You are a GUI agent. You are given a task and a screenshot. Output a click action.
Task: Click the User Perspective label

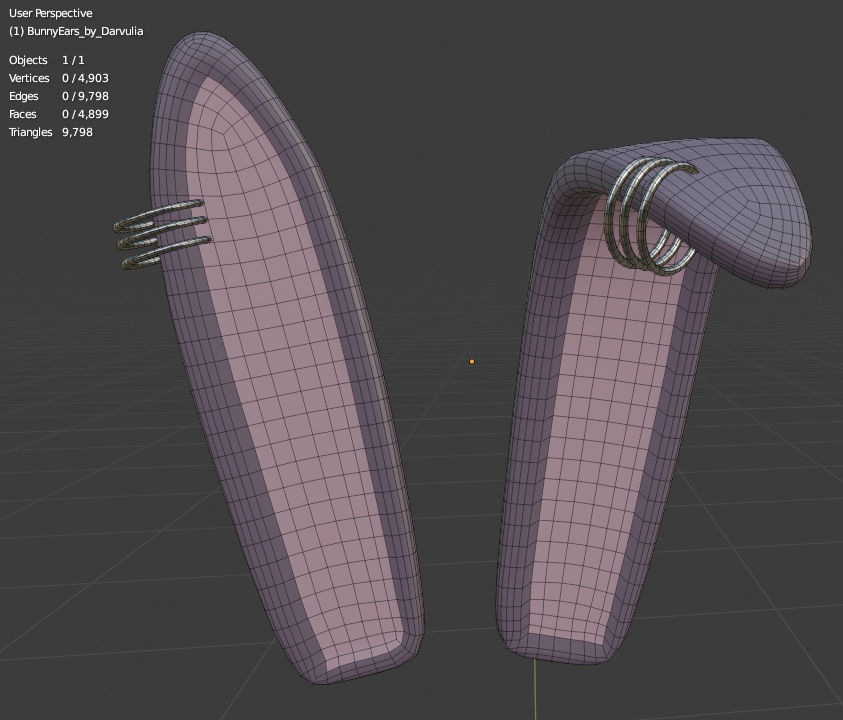(49, 13)
